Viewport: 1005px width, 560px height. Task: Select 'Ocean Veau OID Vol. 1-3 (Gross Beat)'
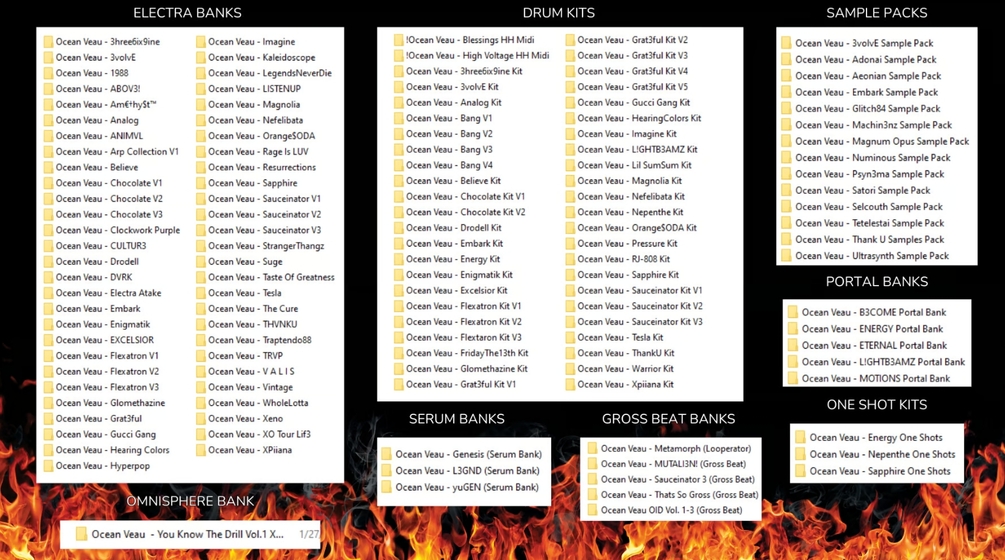point(672,510)
